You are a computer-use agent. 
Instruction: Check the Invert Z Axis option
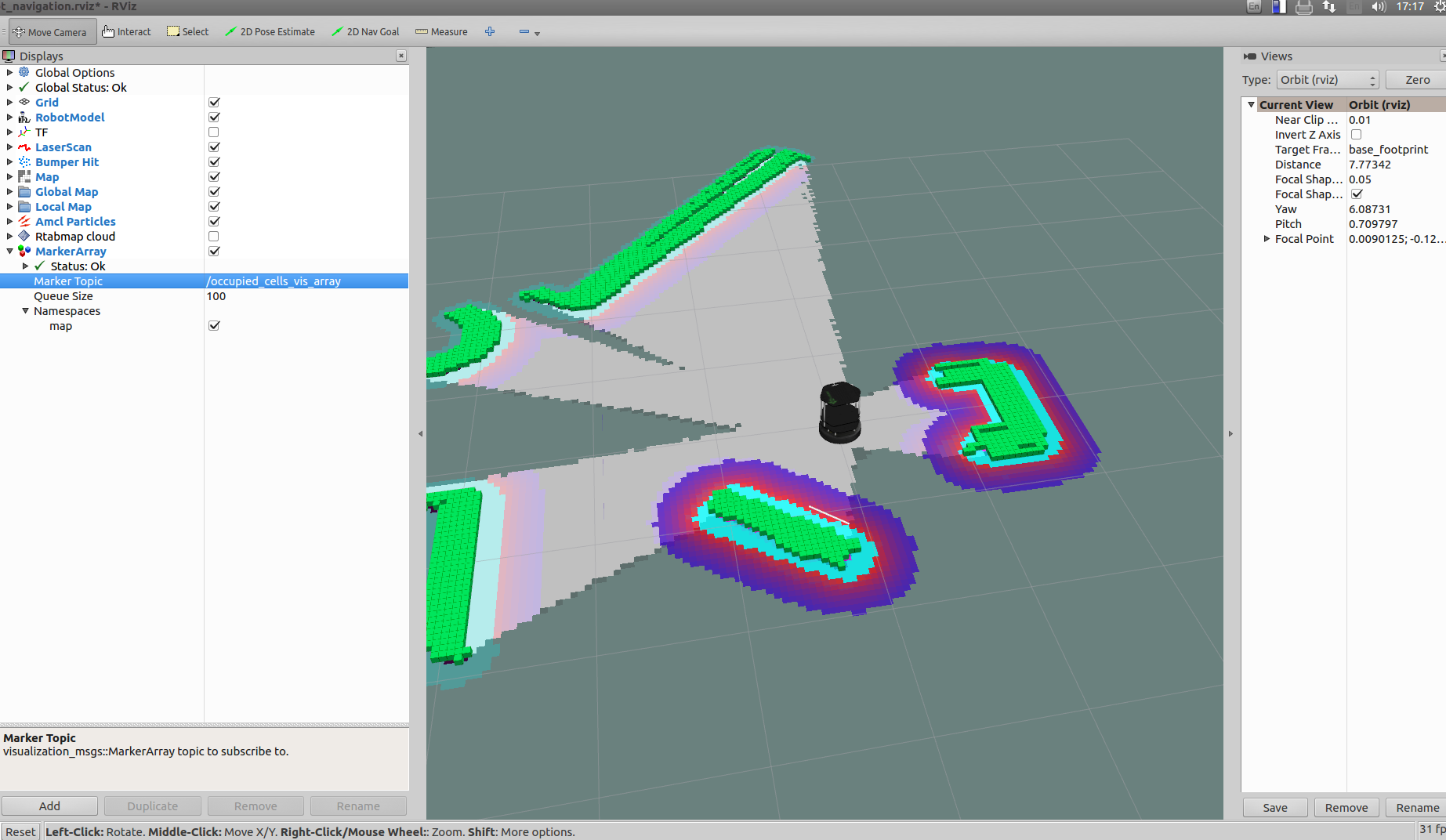1357,134
